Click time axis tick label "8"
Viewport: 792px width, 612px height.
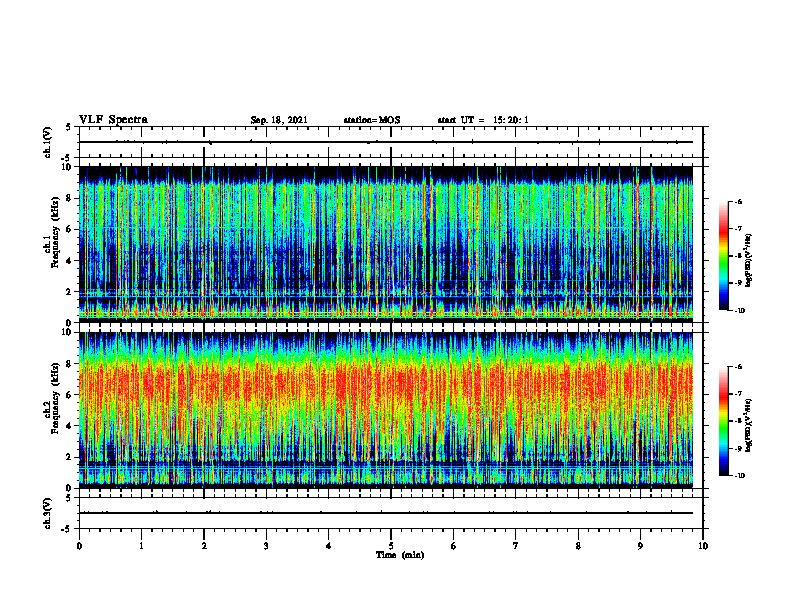click(x=578, y=546)
